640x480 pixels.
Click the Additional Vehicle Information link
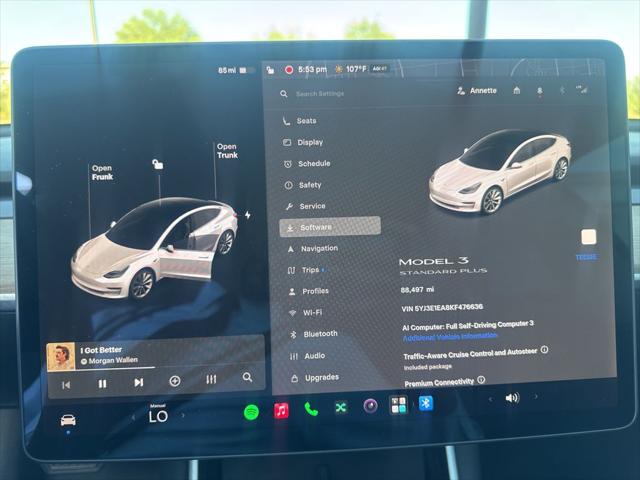coord(450,336)
